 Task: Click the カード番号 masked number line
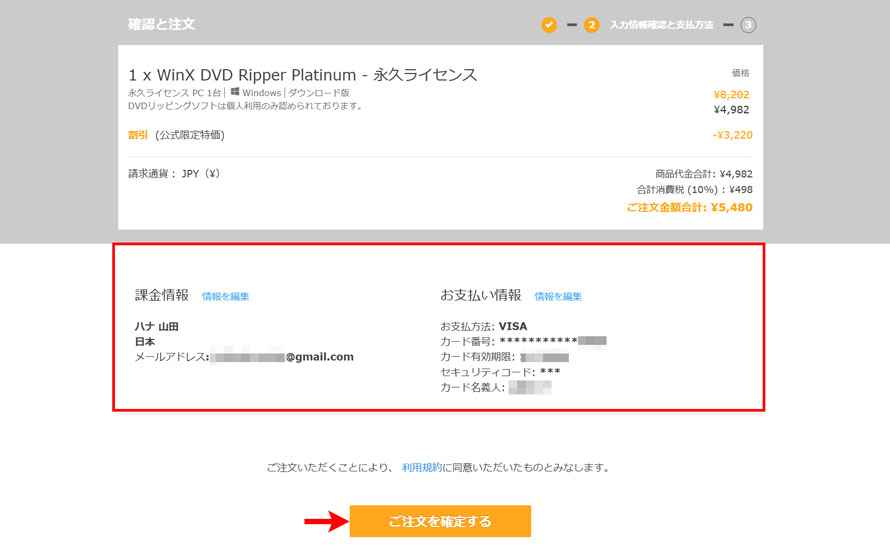pyautogui.click(x=523, y=341)
